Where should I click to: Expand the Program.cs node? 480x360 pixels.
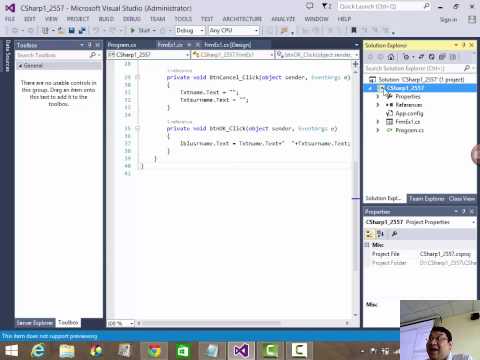click(378, 130)
